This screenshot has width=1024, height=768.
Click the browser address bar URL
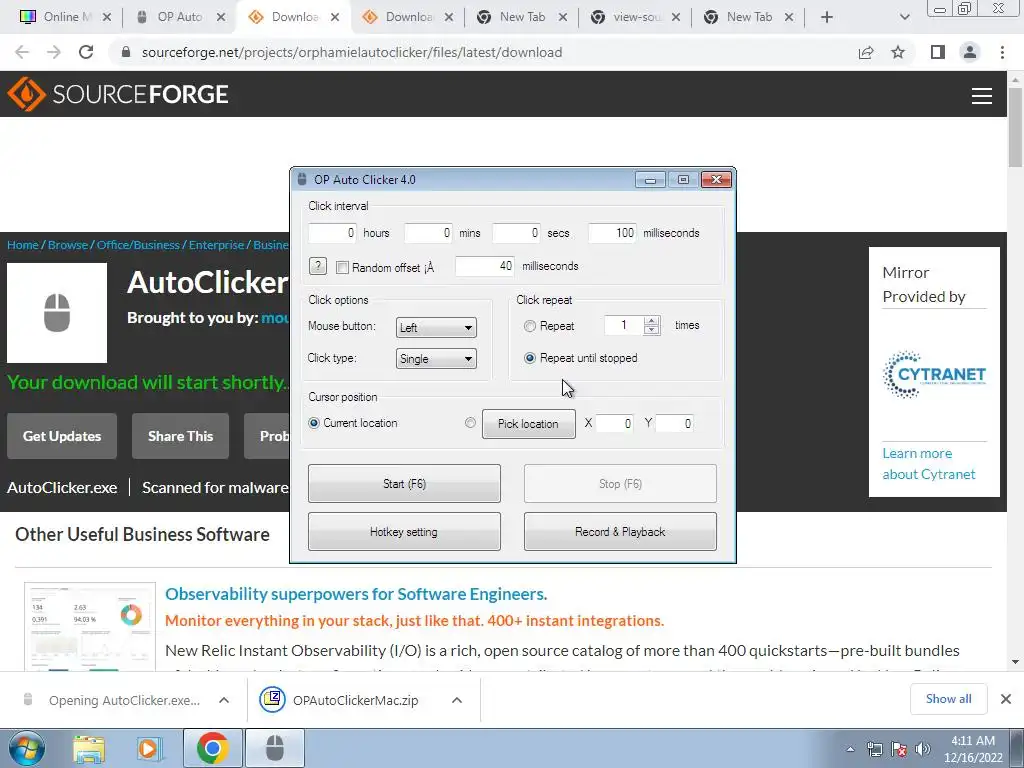tap(352, 52)
